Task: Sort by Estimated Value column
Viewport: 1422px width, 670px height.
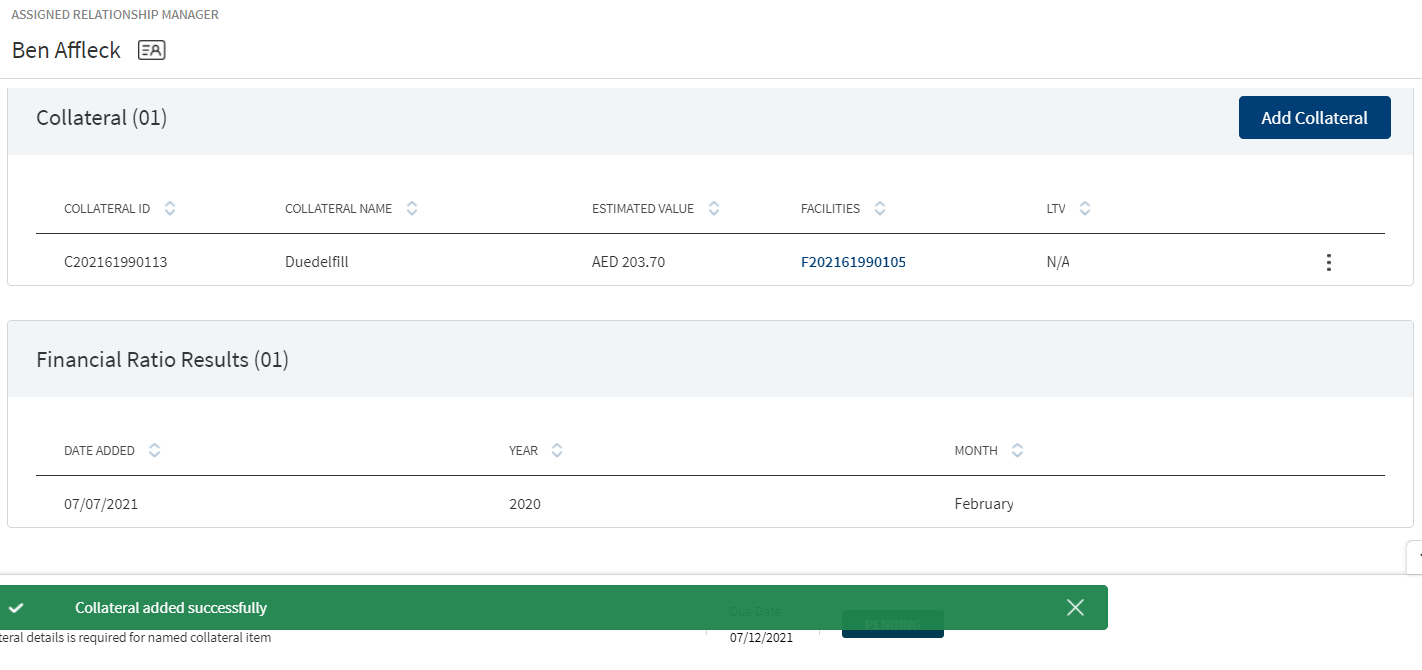Action: click(714, 209)
